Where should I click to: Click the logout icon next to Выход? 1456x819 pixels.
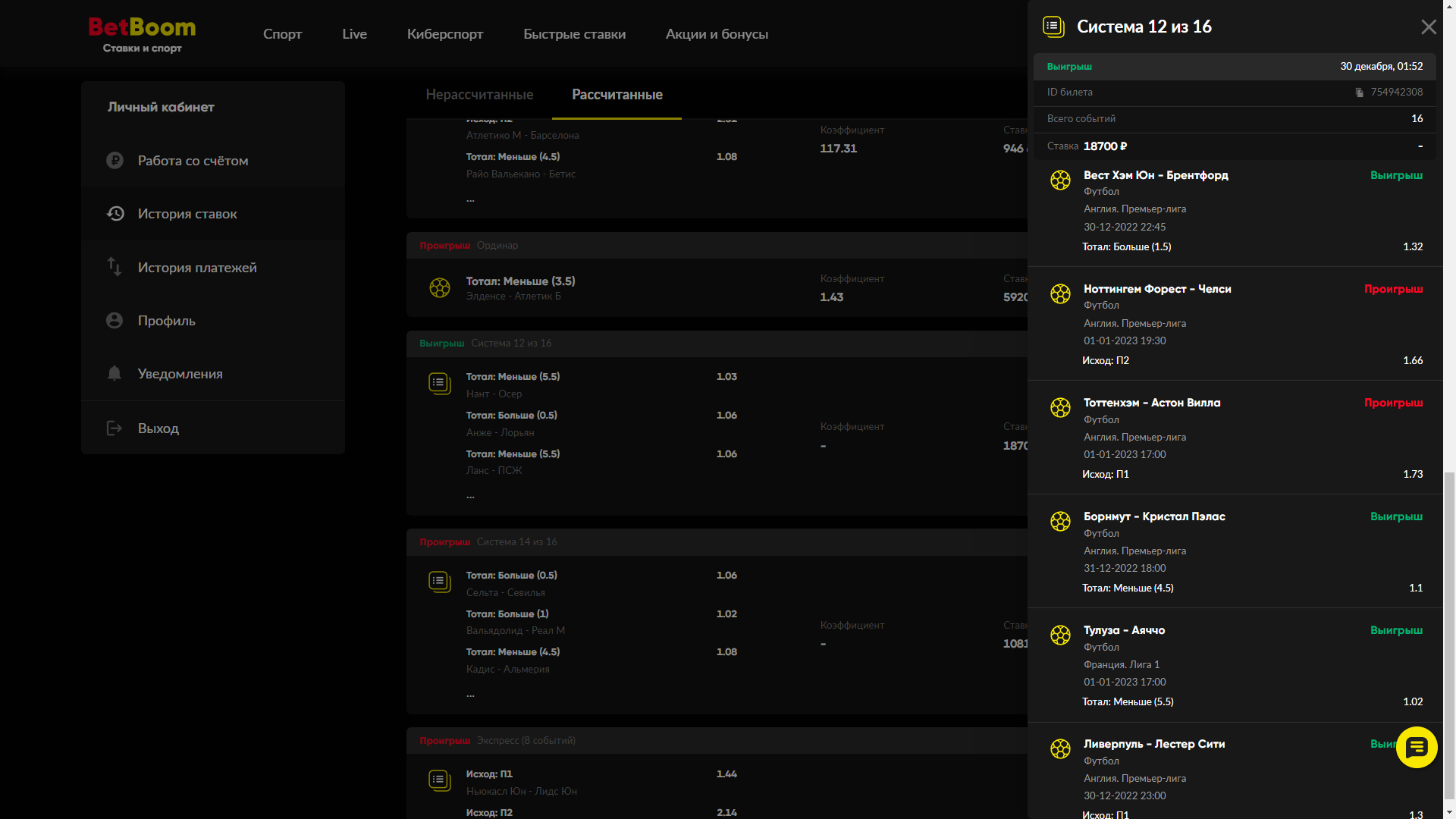pyautogui.click(x=115, y=428)
